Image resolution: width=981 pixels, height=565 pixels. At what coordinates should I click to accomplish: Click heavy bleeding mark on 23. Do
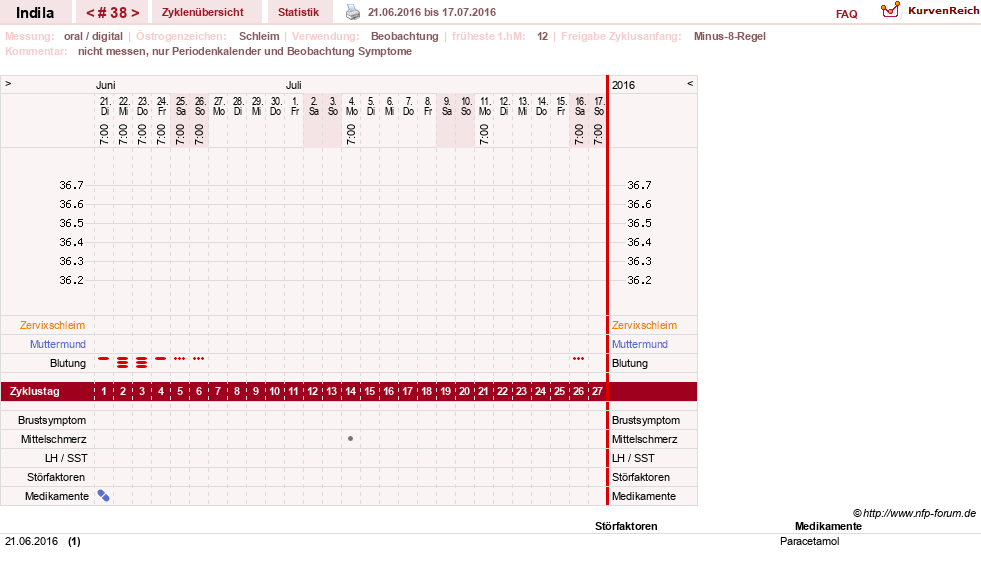pyautogui.click(x=142, y=362)
